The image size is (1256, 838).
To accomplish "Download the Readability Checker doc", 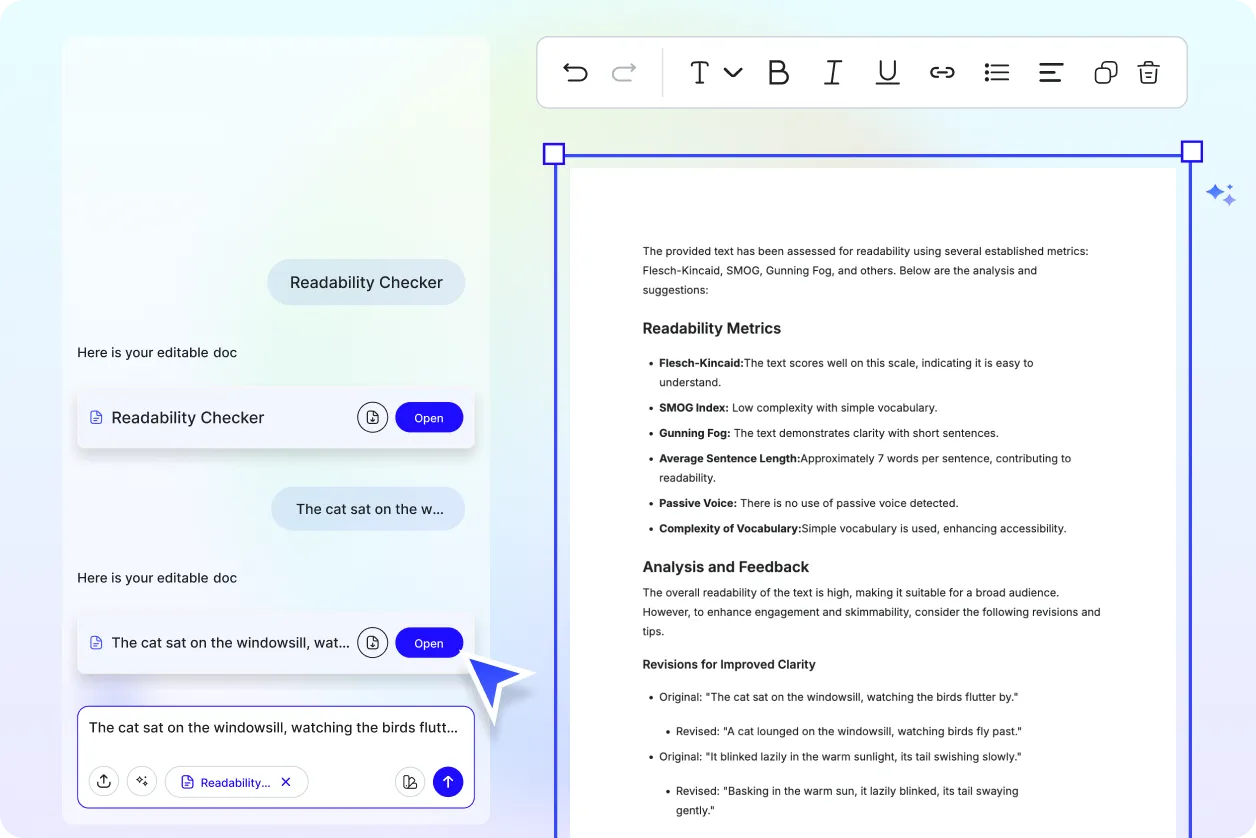I will (x=372, y=418).
